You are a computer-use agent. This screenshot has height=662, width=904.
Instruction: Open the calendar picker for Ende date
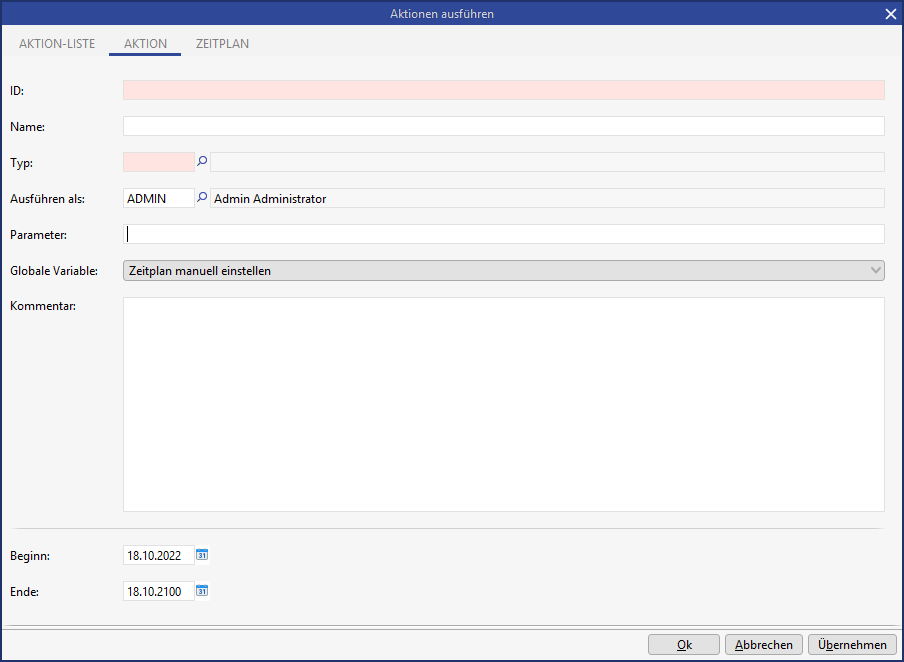coord(202,591)
